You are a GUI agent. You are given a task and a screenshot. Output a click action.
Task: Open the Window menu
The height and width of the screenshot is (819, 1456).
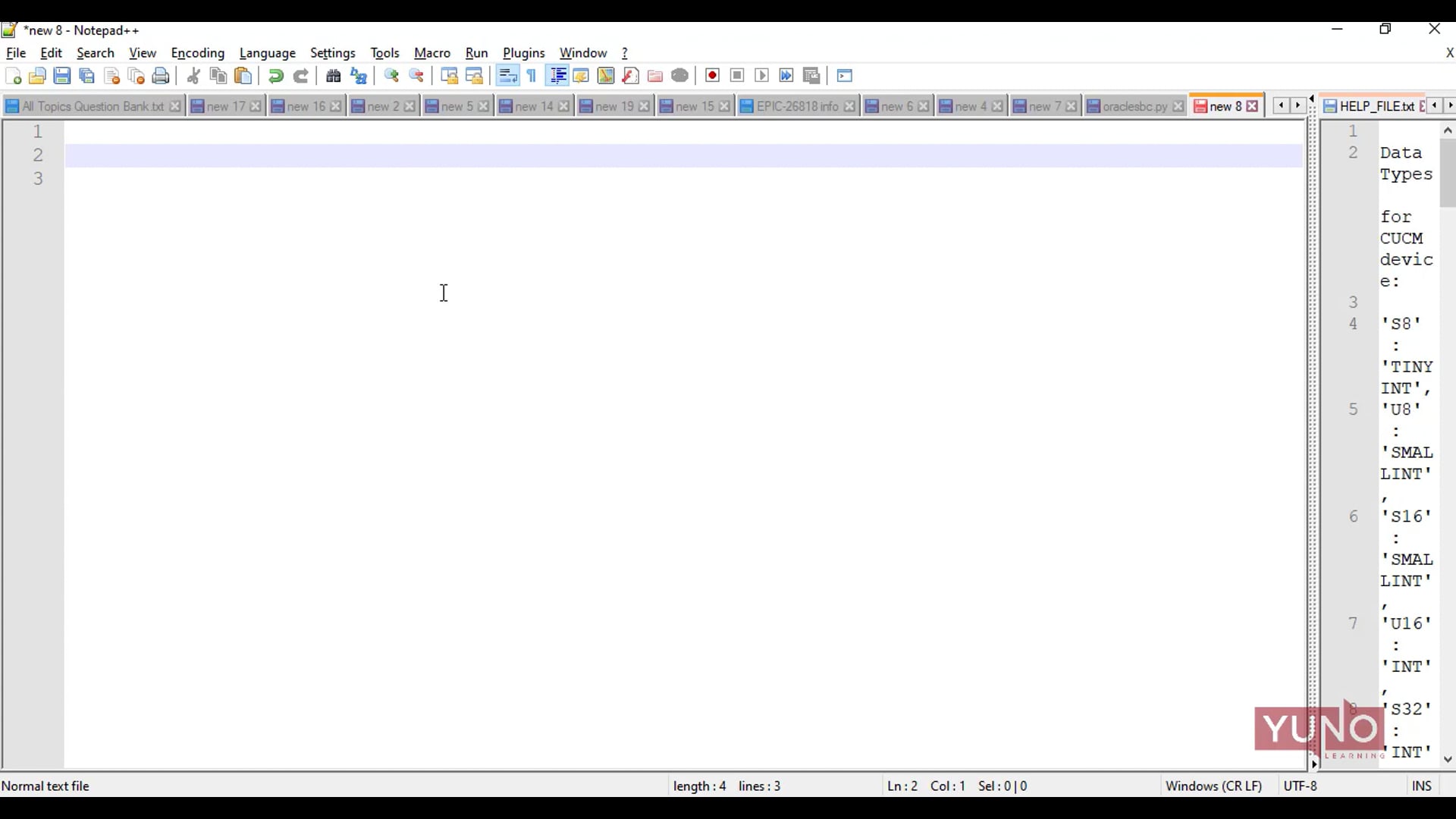[583, 53]
